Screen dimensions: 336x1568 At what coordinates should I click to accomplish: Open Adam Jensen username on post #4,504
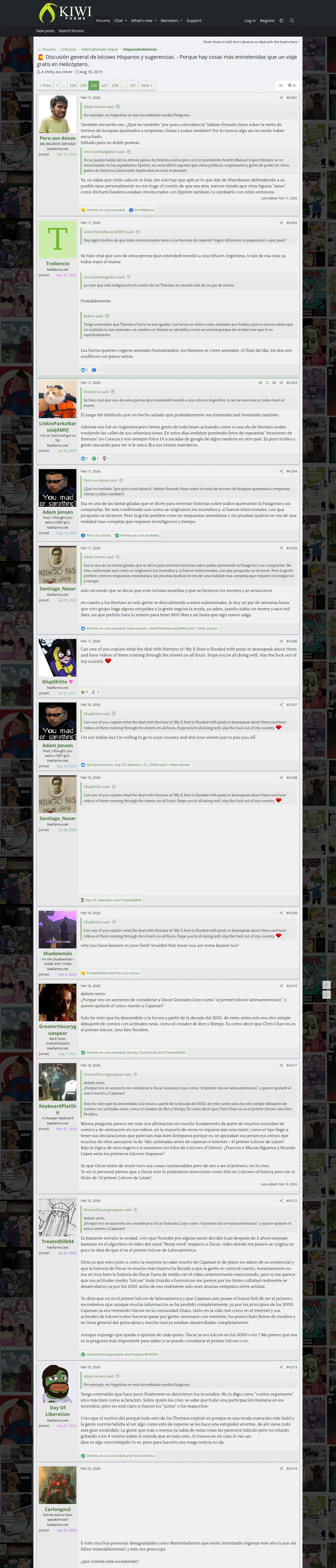tap(57, 512)
